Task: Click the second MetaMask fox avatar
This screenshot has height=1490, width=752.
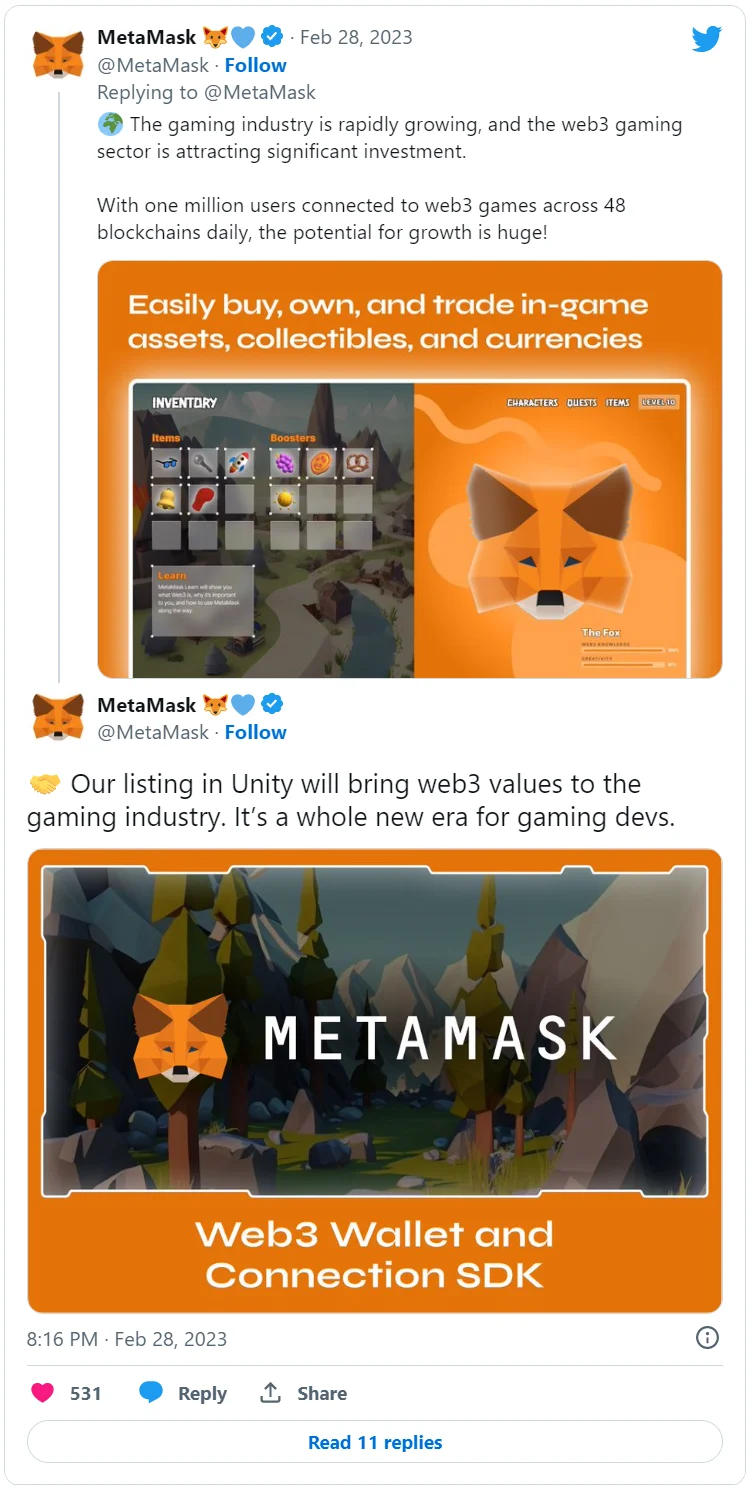Action: pyautogui.click(x=58, y=718)
